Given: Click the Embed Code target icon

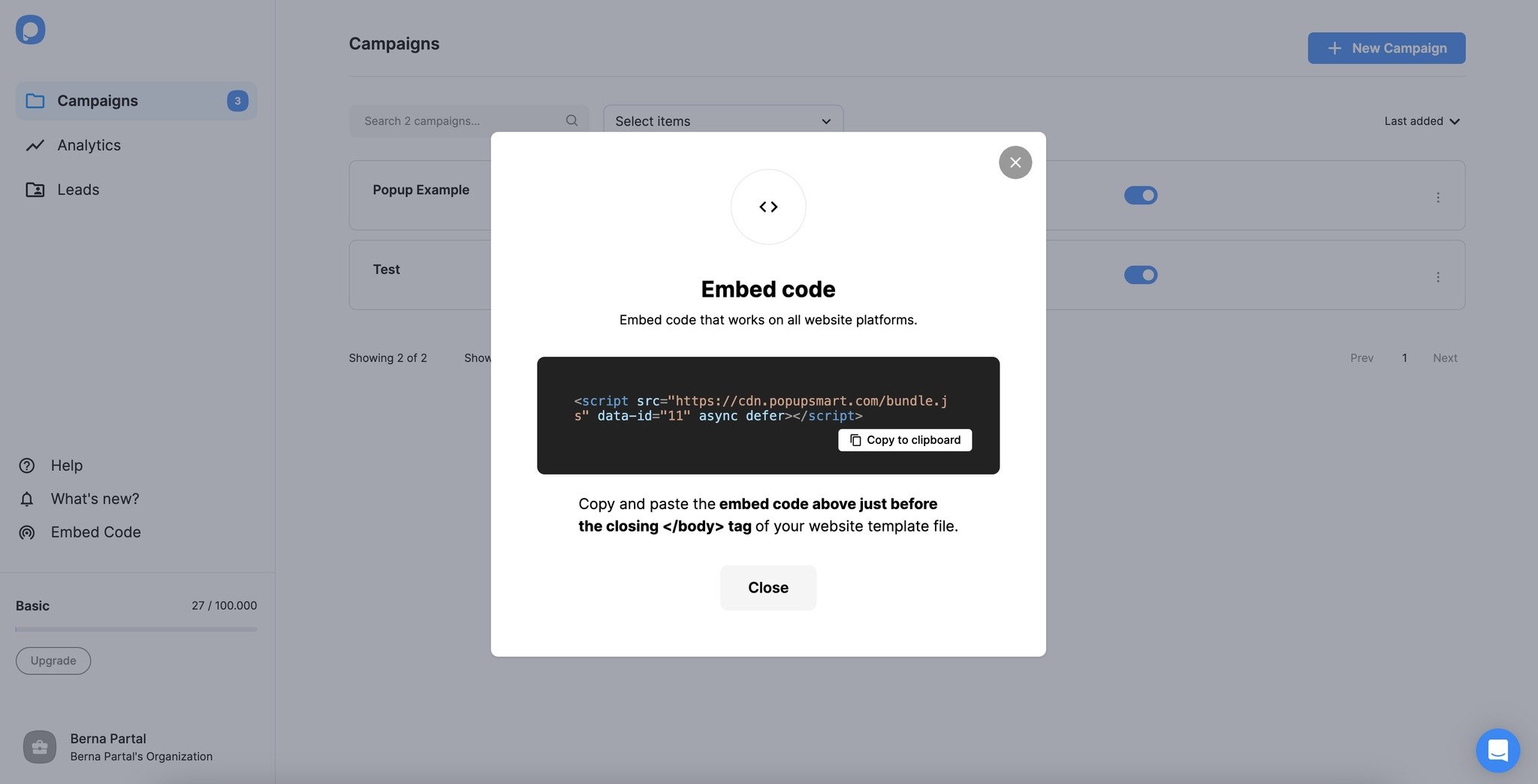Looking at the screenshot, I should coord(26,532).
